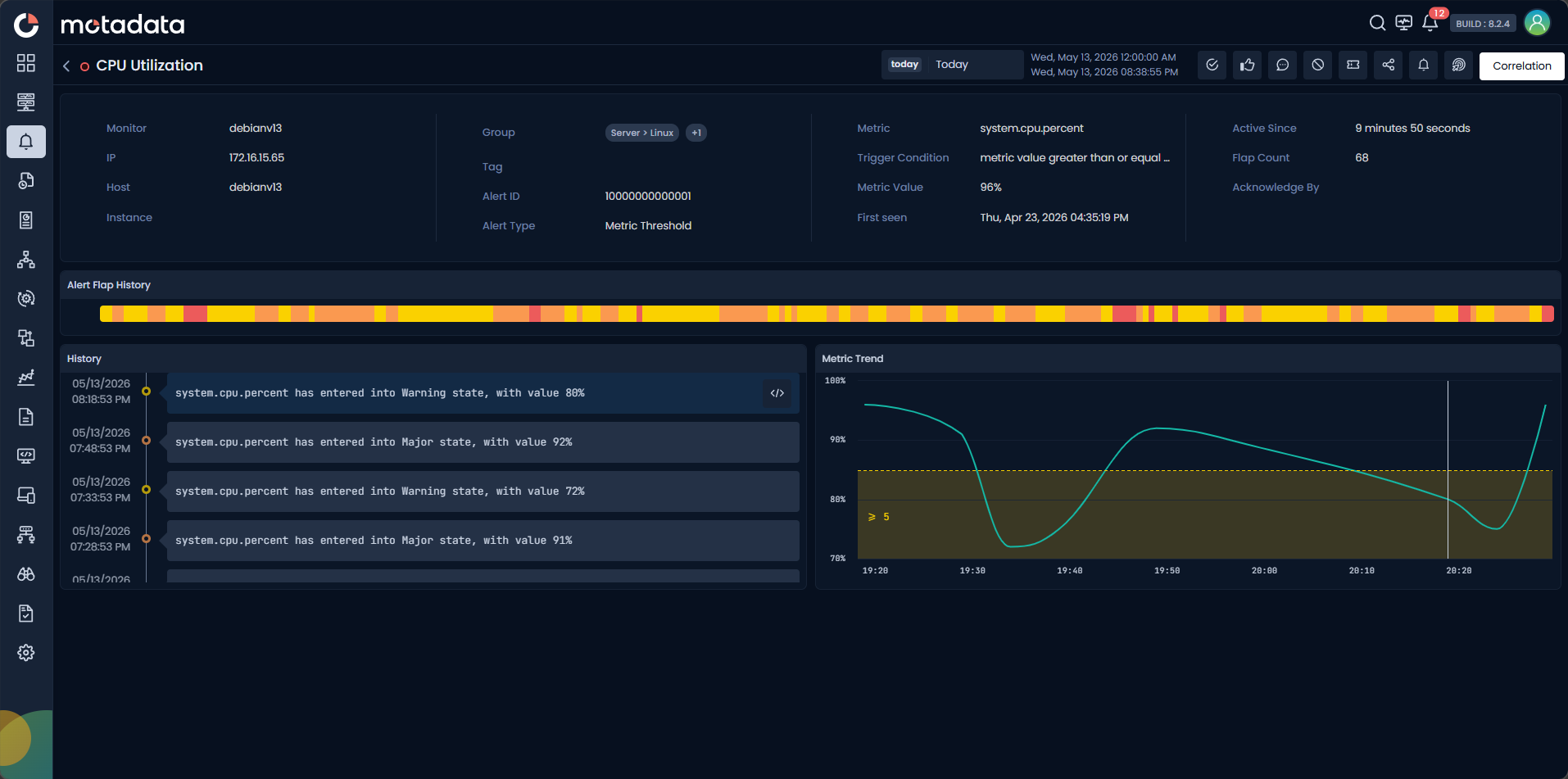The height and width of the screenshot is (779, 1568).
Task: Click the 07:48:53 PM timeline marker dot
Action: 147,441
